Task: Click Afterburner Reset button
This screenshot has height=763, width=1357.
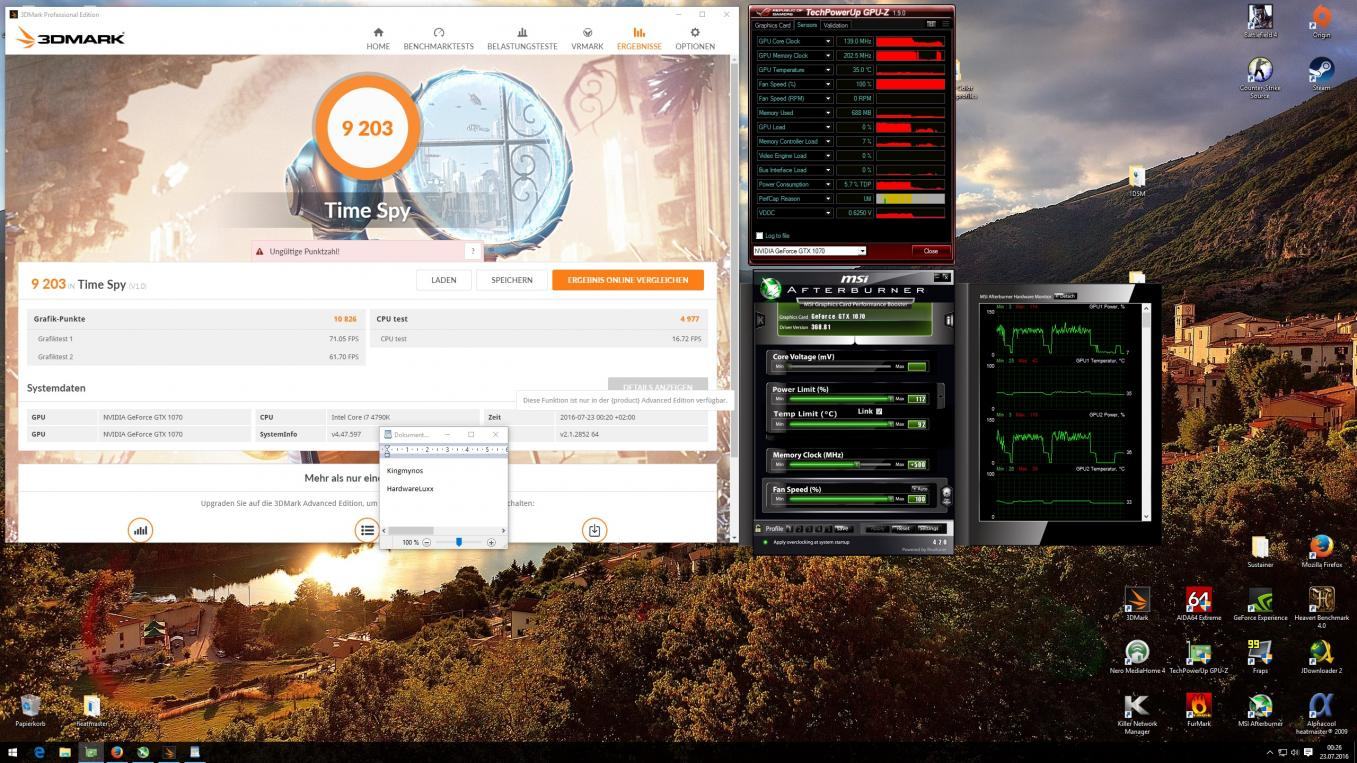Action: [x=903, y=528]
